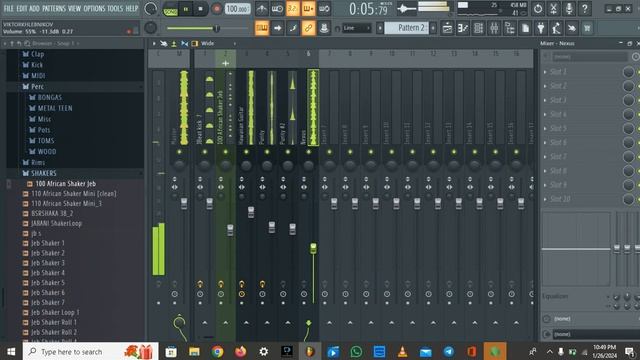The height and width of the screenshot is (360, 640).
Task: Expand the Slot 10 arrow
Action: pos(545,199)
